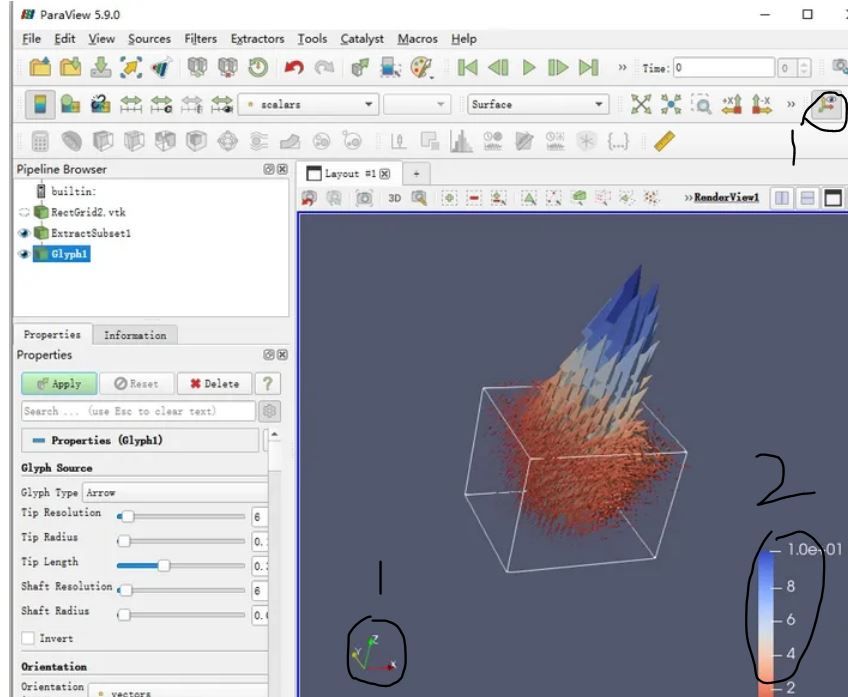Click the Reset Camera icon
The image size is (848, 697).
click(641, 104)
